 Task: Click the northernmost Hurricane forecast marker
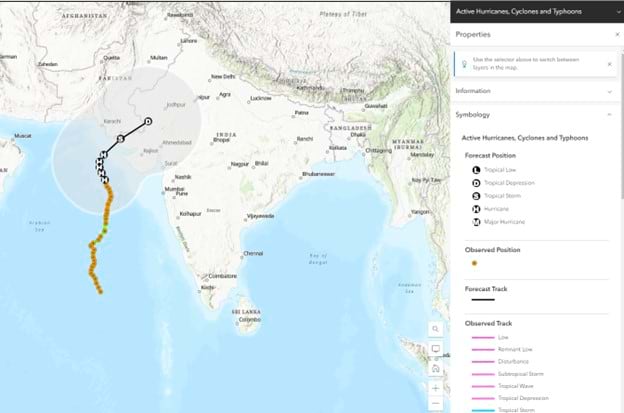pos(104,154)
